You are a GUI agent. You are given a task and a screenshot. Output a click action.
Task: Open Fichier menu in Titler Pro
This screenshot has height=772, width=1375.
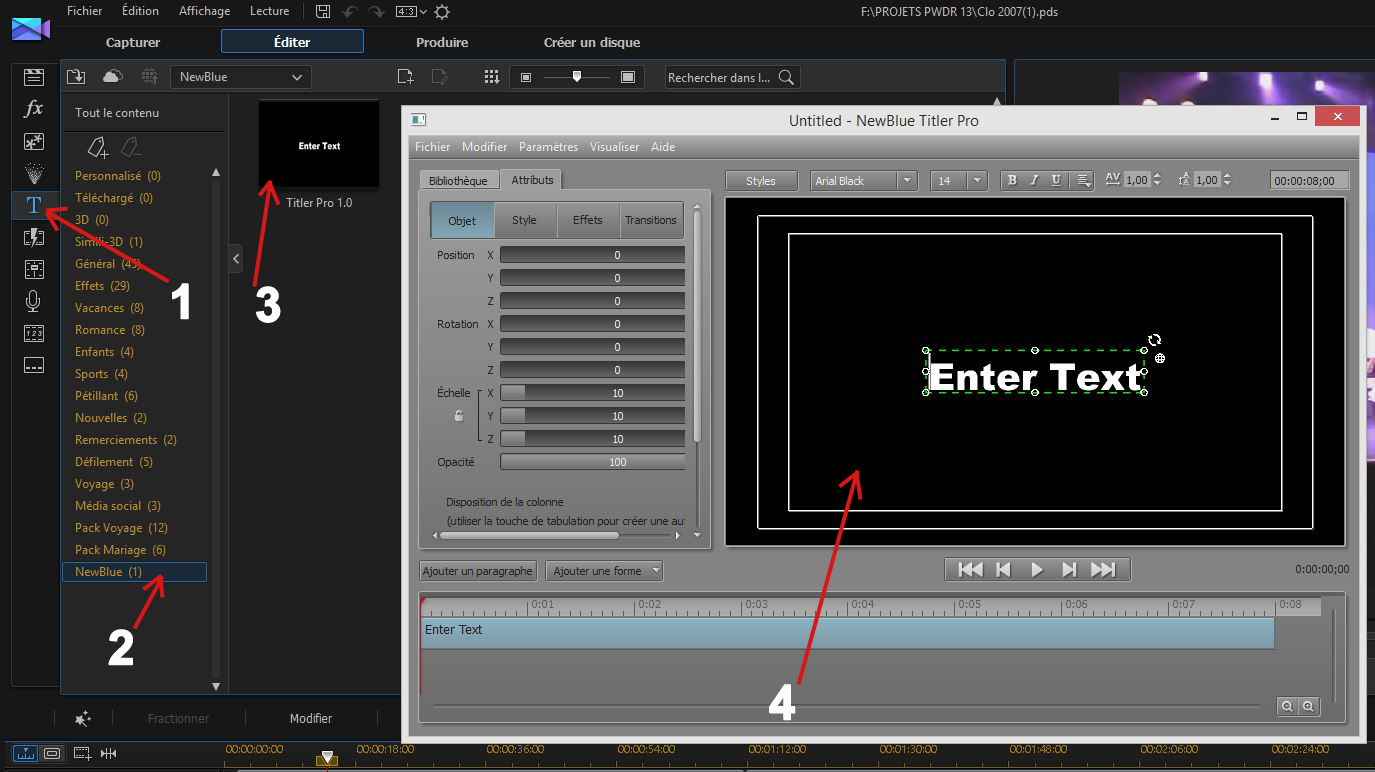(x=432, y=146)
